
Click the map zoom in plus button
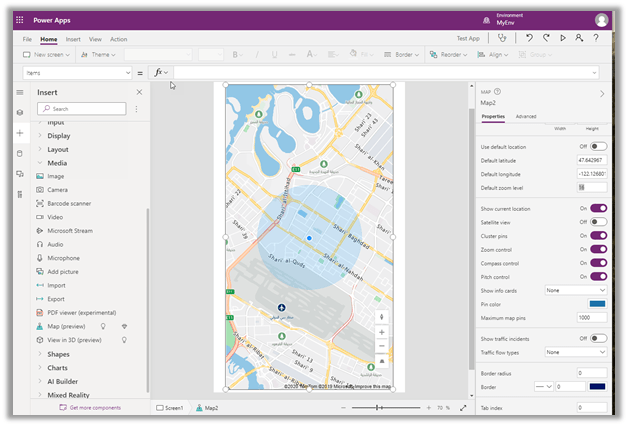[381, 332]
